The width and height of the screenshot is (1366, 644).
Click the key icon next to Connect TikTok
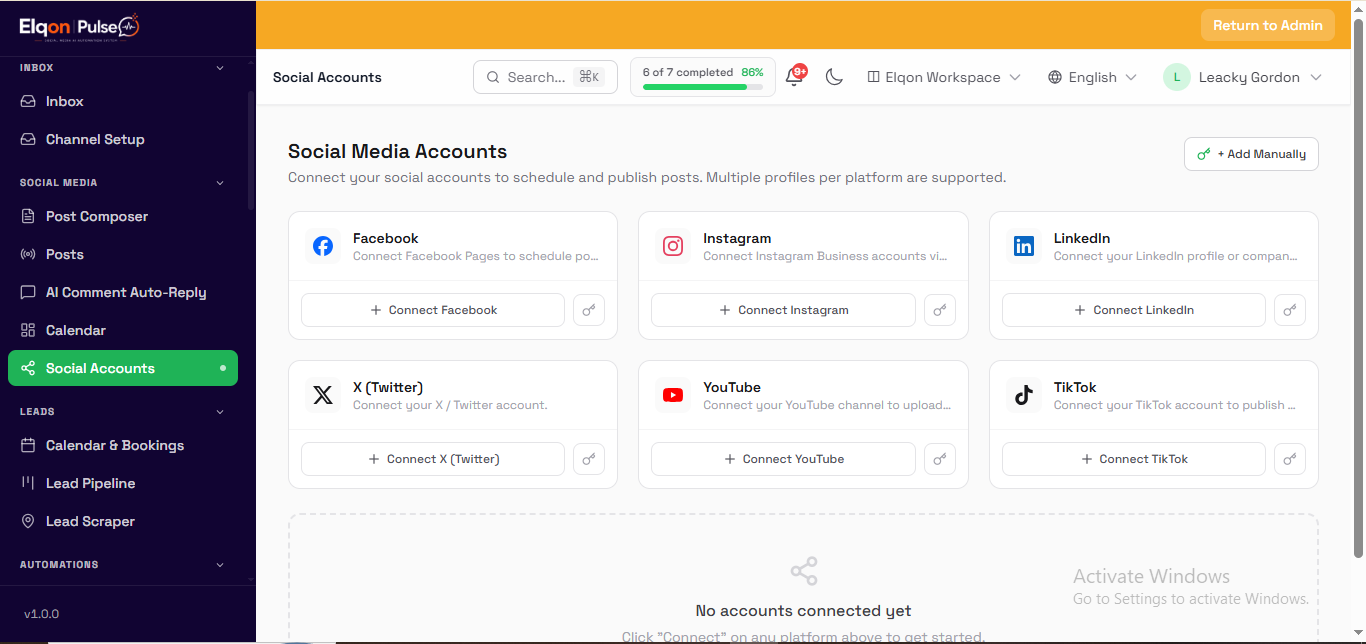tap(1290, 459)
